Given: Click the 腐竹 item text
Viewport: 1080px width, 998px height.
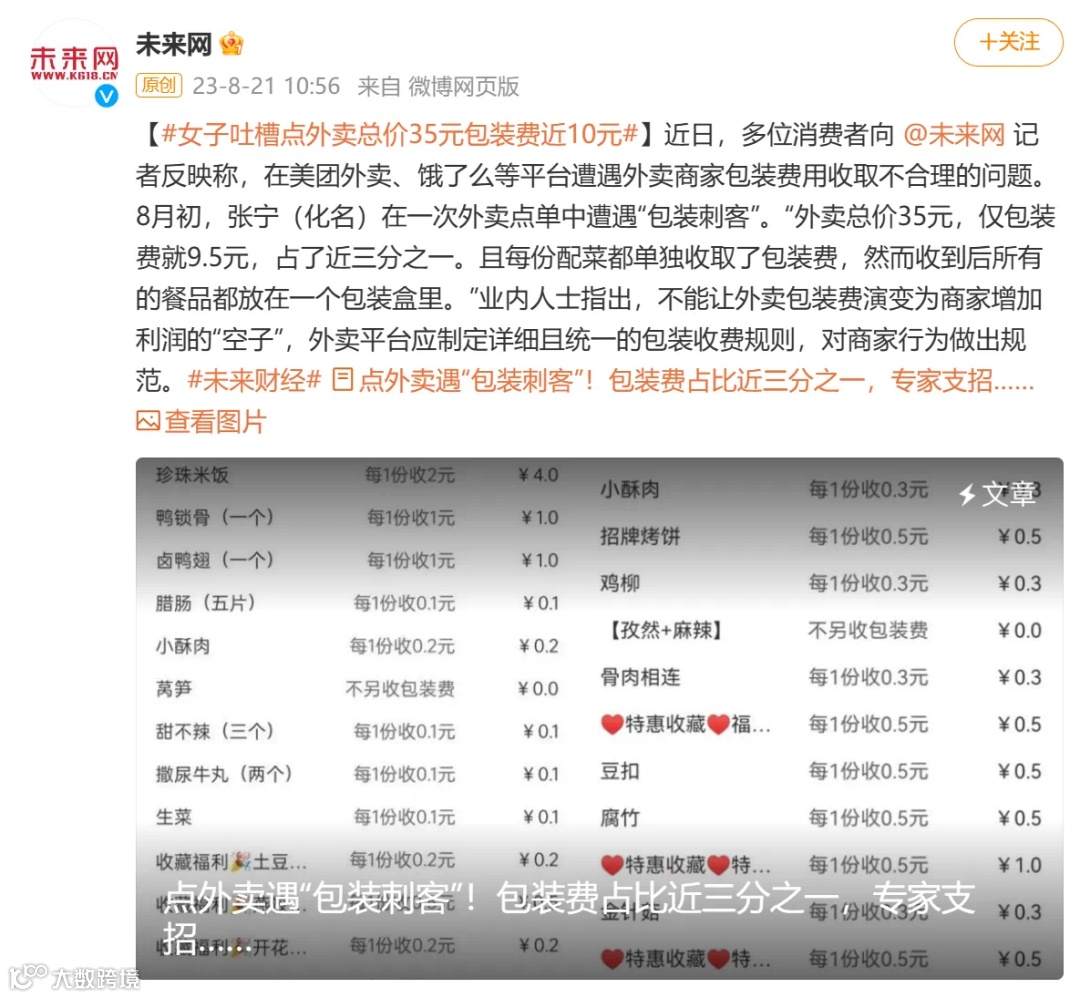Looking at the screenshot, I should [620, 818].
